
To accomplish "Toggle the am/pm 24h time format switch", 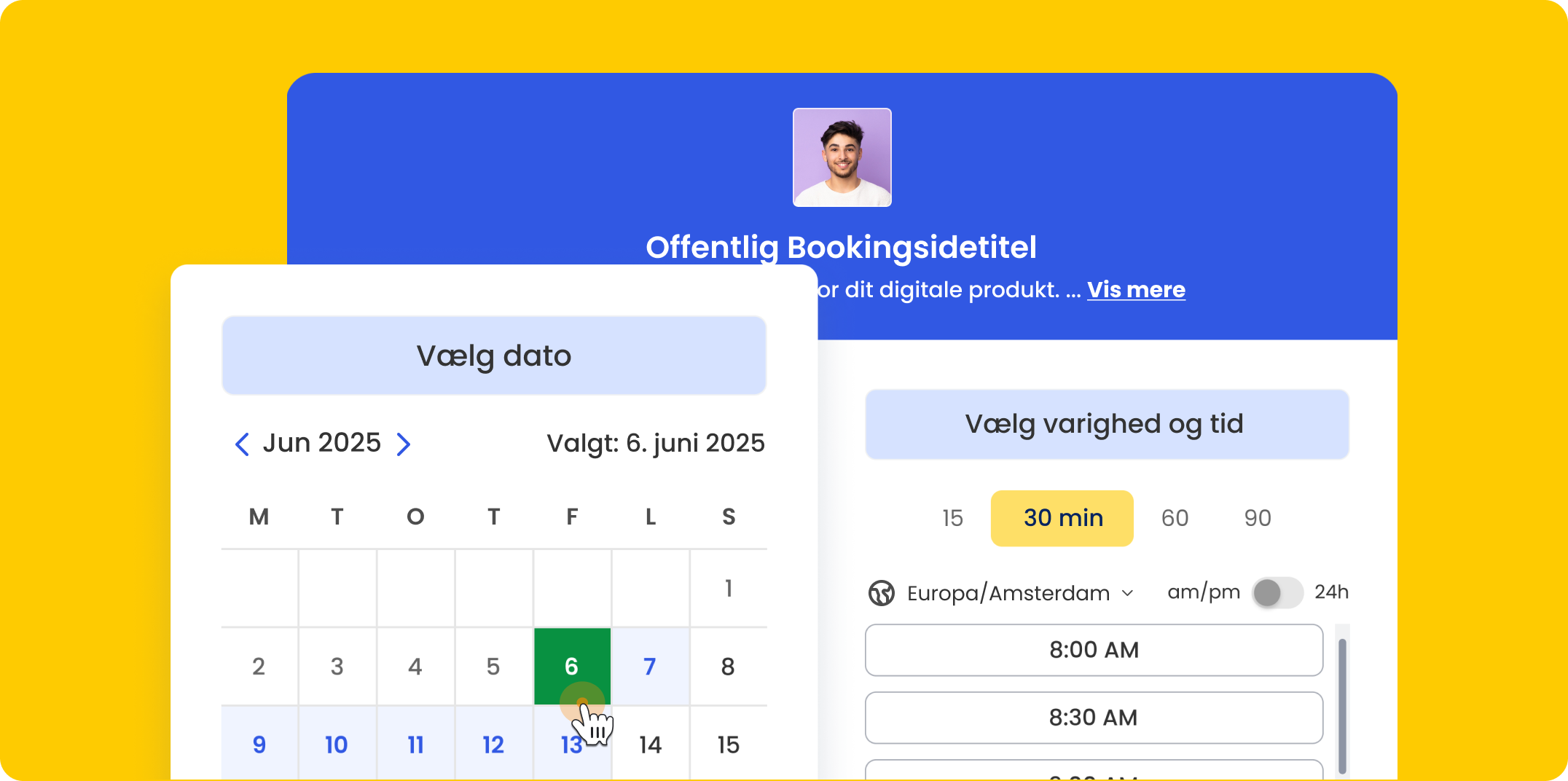I will [1277, 592].
